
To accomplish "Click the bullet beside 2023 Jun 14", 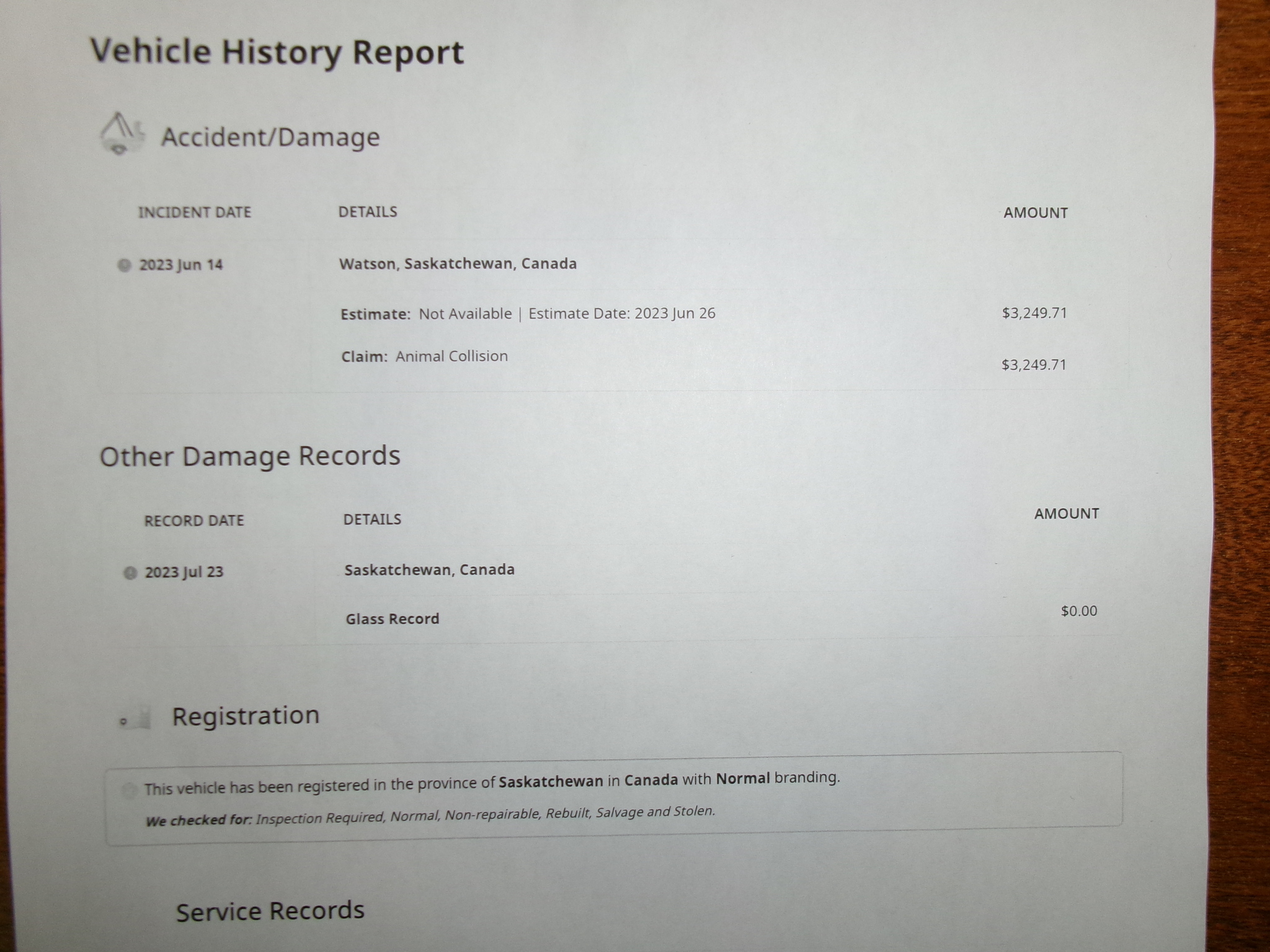I will (125, 265).
